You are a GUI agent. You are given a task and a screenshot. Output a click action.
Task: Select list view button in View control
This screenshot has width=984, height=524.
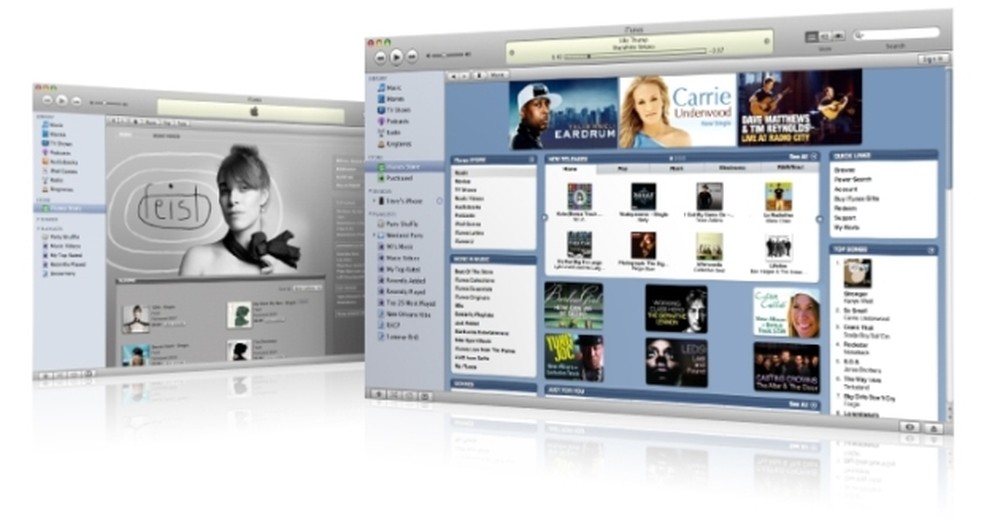pos(811,37)
